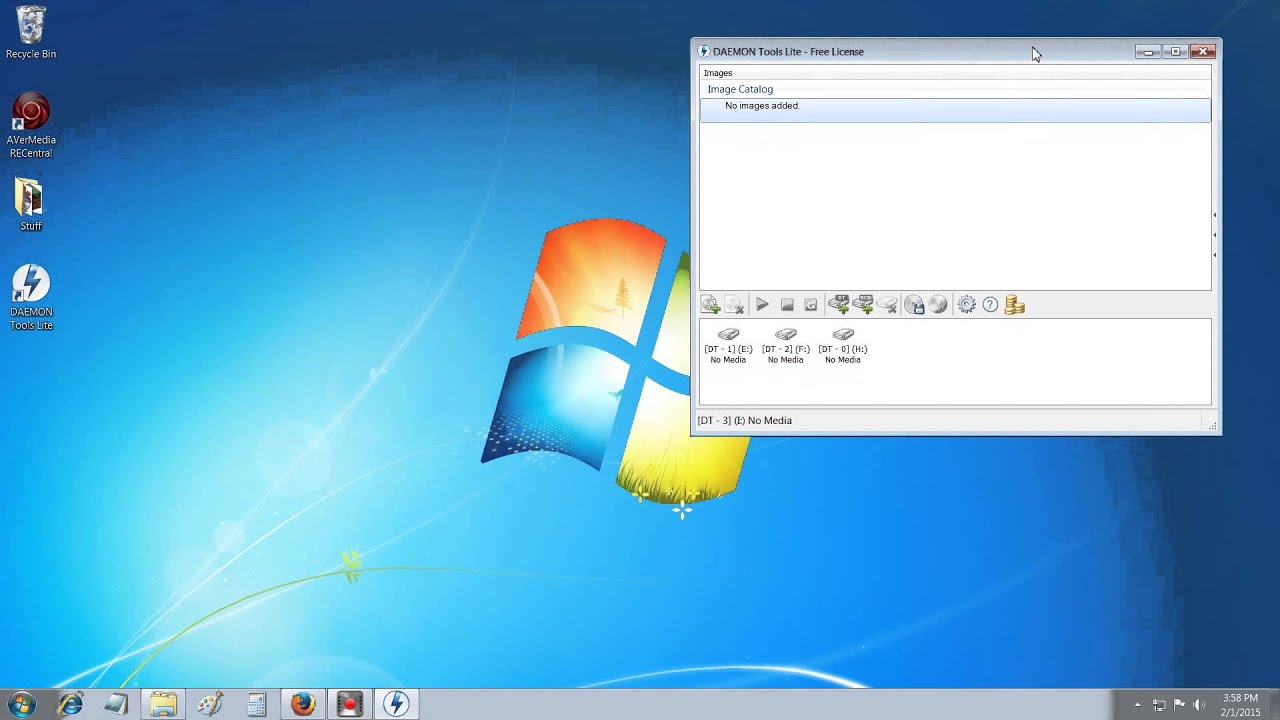Screen dimensions: 1280x720
Task: Open the Windows Start menu
Action: (x=22, y=704)
